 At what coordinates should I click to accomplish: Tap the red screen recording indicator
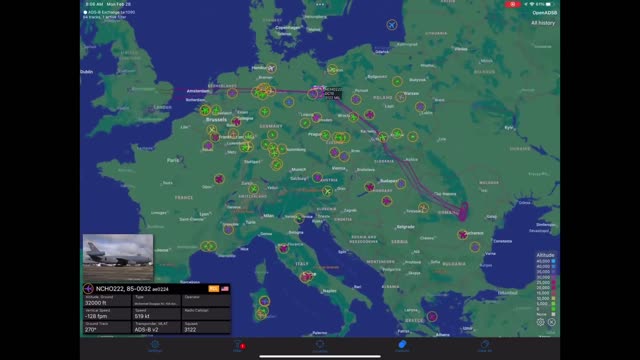pos(513,4)
